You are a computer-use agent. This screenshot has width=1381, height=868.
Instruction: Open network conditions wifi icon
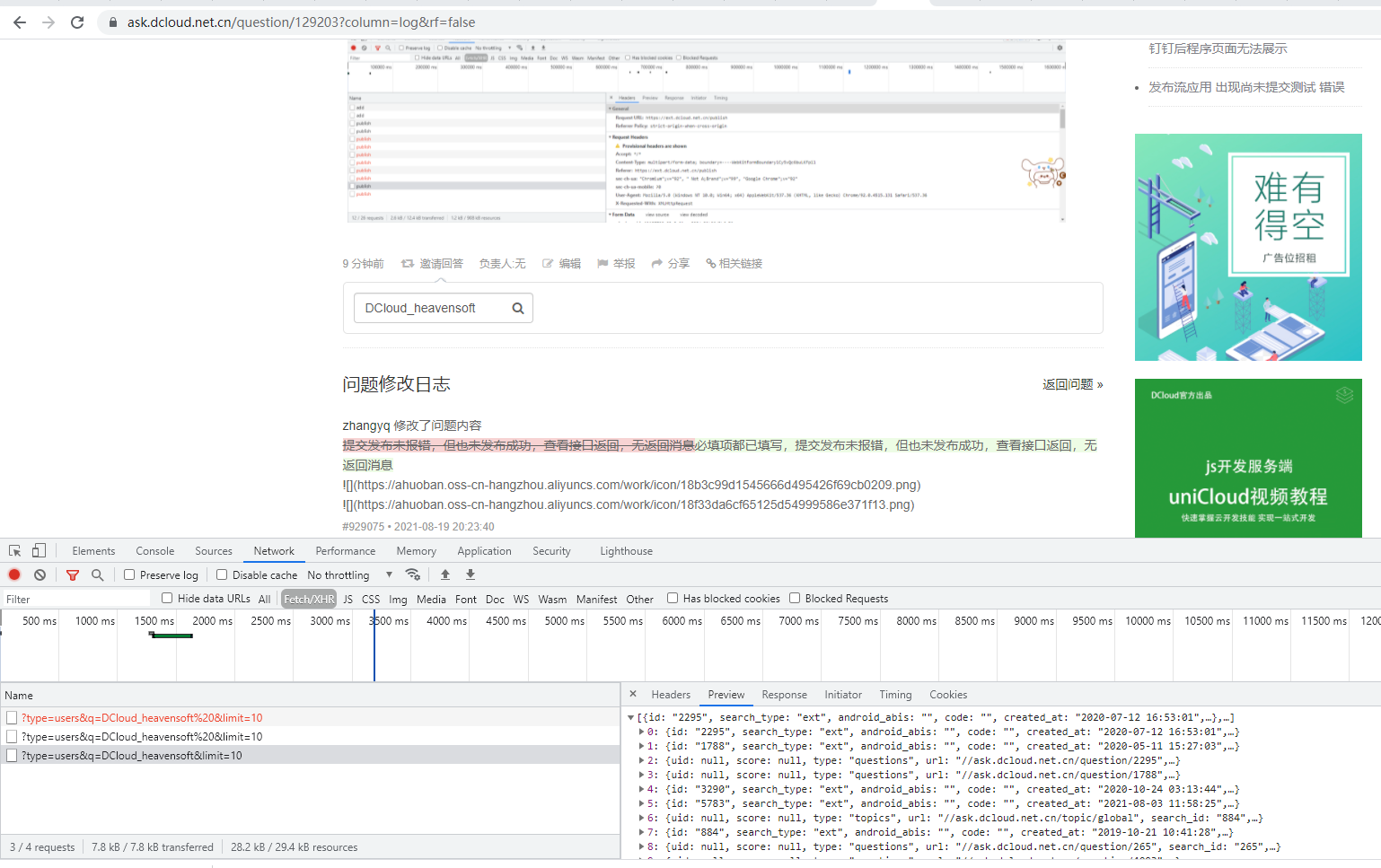[413, 574]
